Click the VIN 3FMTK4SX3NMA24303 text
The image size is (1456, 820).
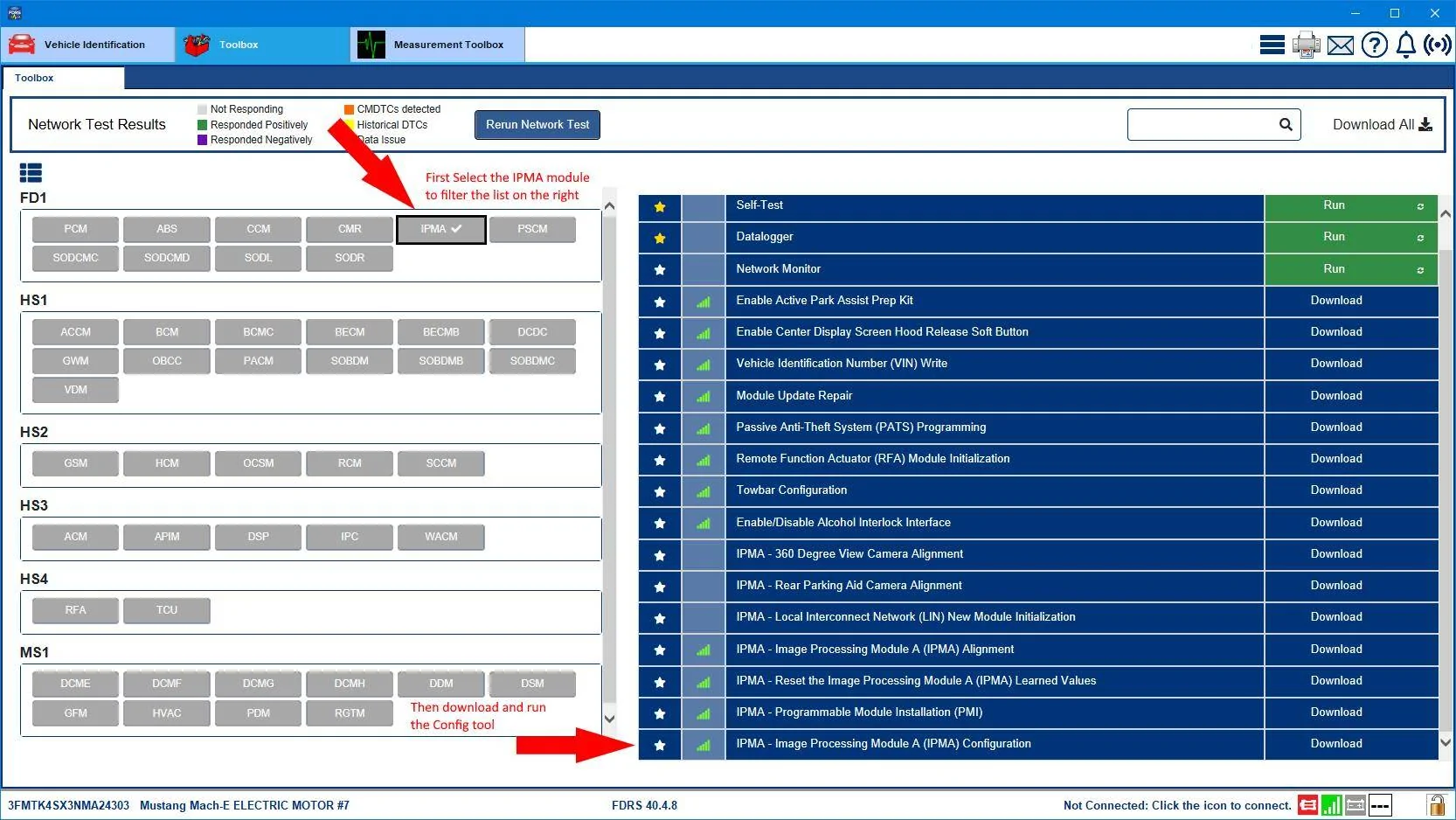[68, 806]
